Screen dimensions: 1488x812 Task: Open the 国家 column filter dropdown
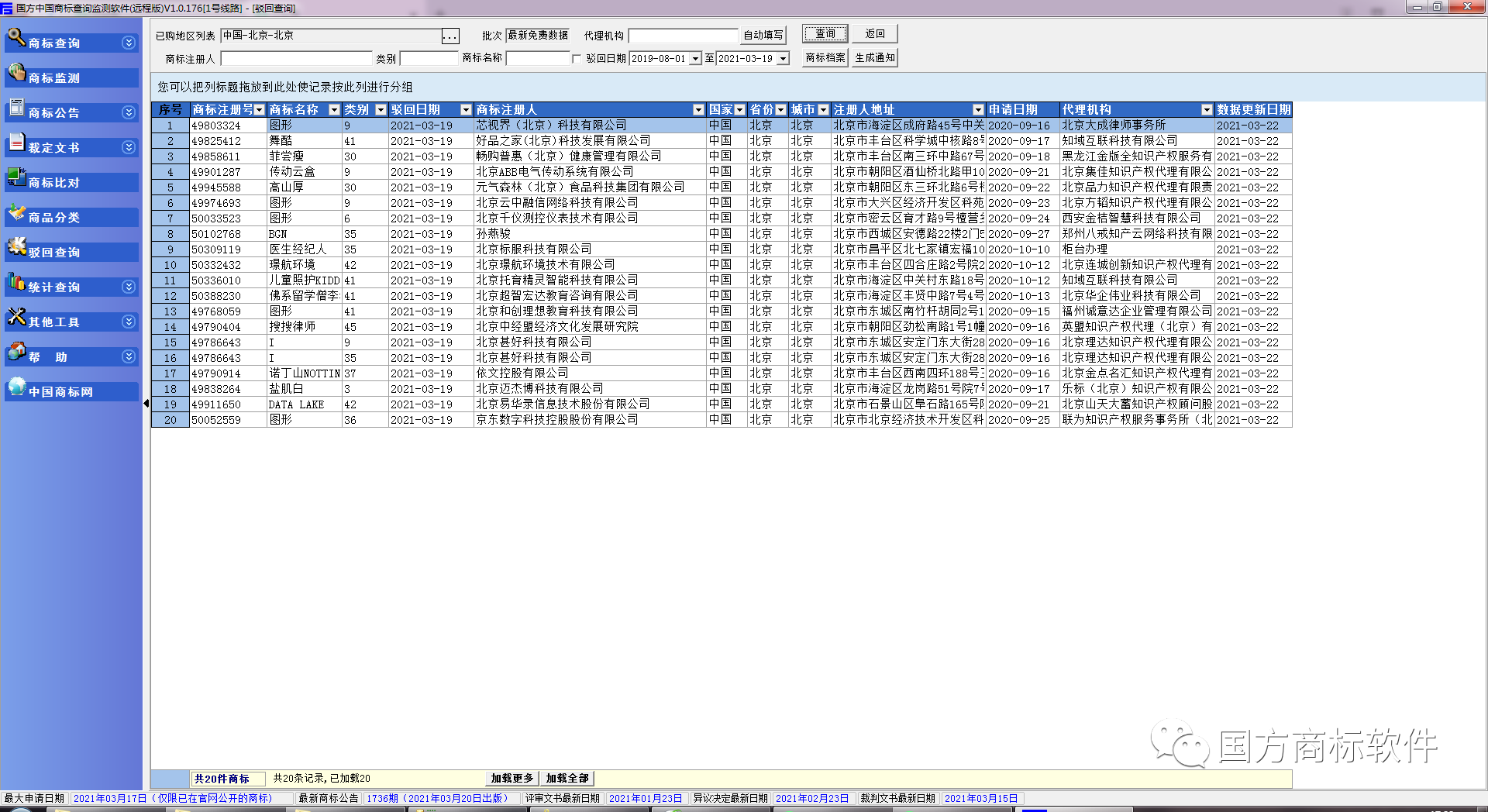740,110
